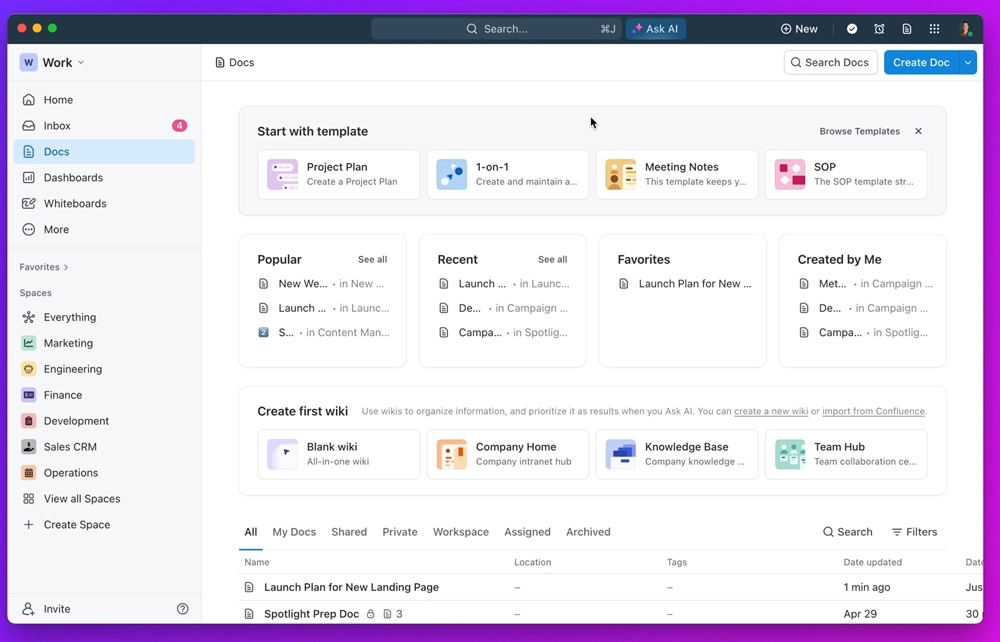The height and width of the screenshot is (642, 1000).
Task: Open Filters for the docs list
Action: click(x=914, y=532)
